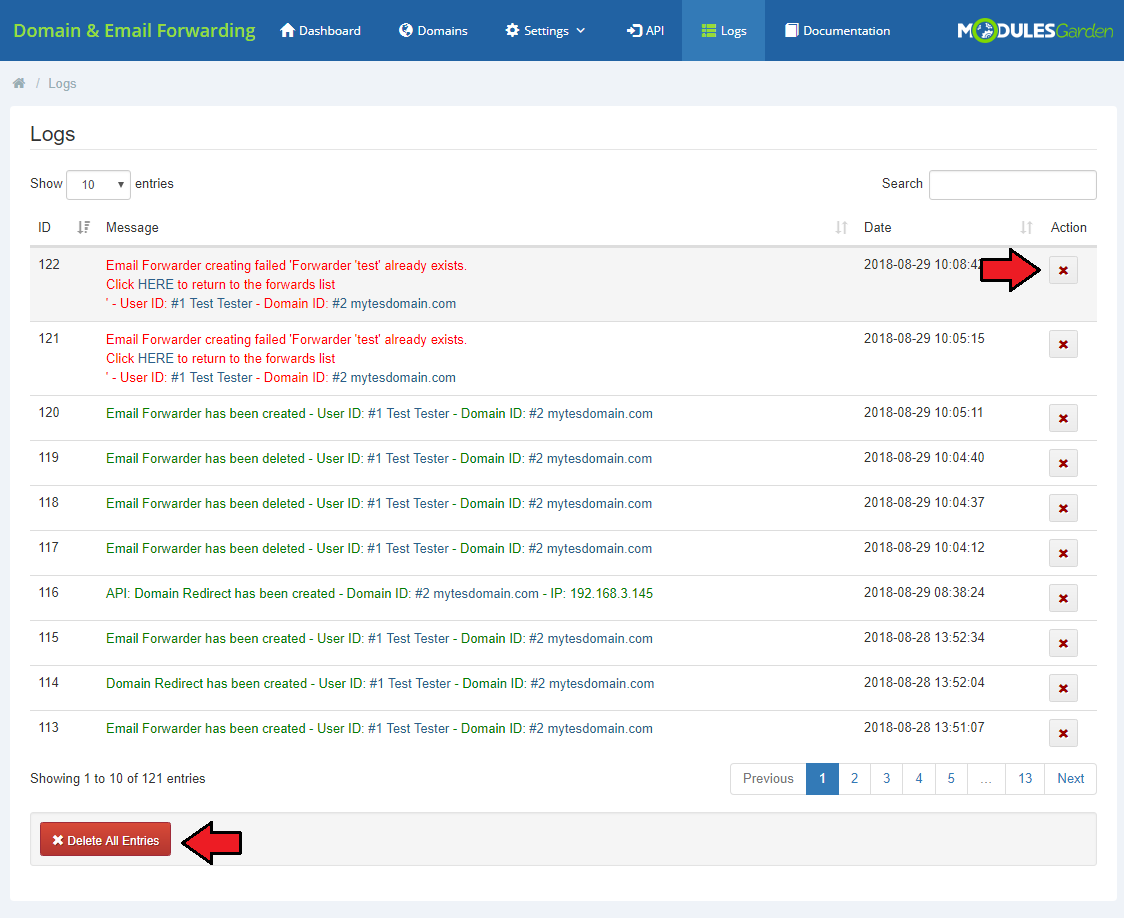The width and height of the screenshot is (1124, 918).
Task: Delete log entry 117
Action: click(x=1063, y=553)
